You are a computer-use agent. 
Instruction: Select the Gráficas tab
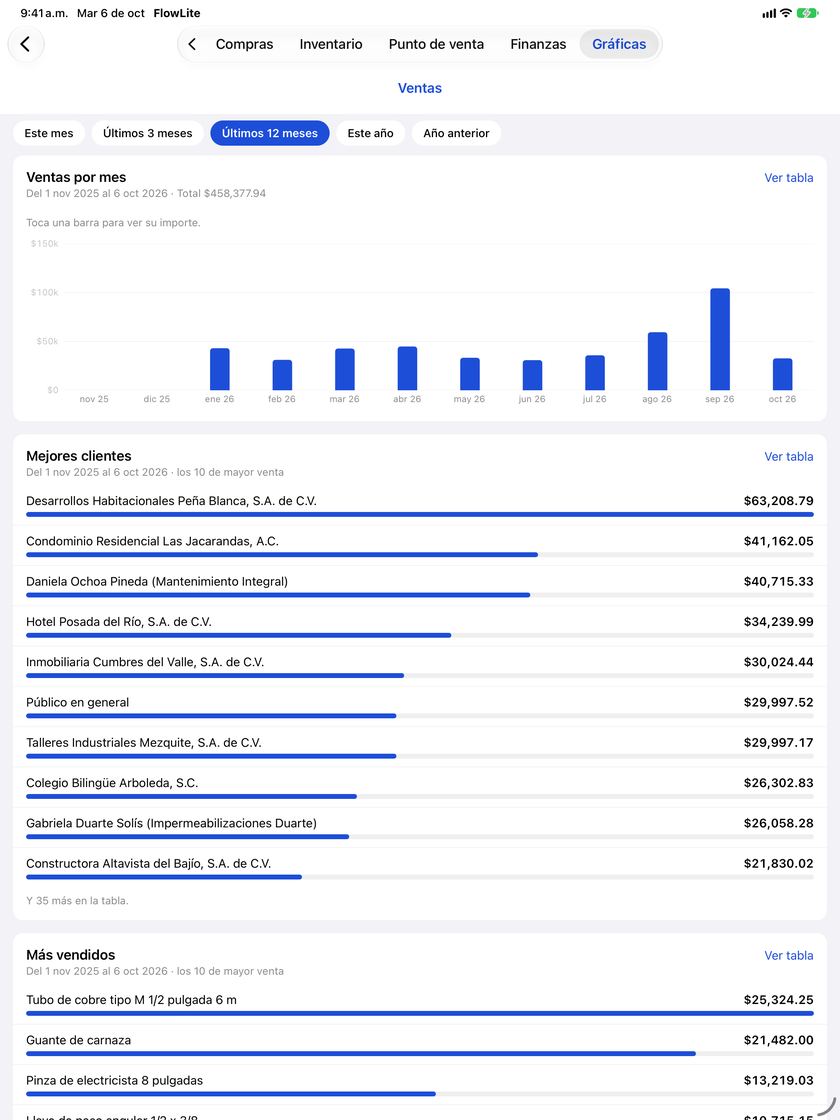[x=619, y=44]
